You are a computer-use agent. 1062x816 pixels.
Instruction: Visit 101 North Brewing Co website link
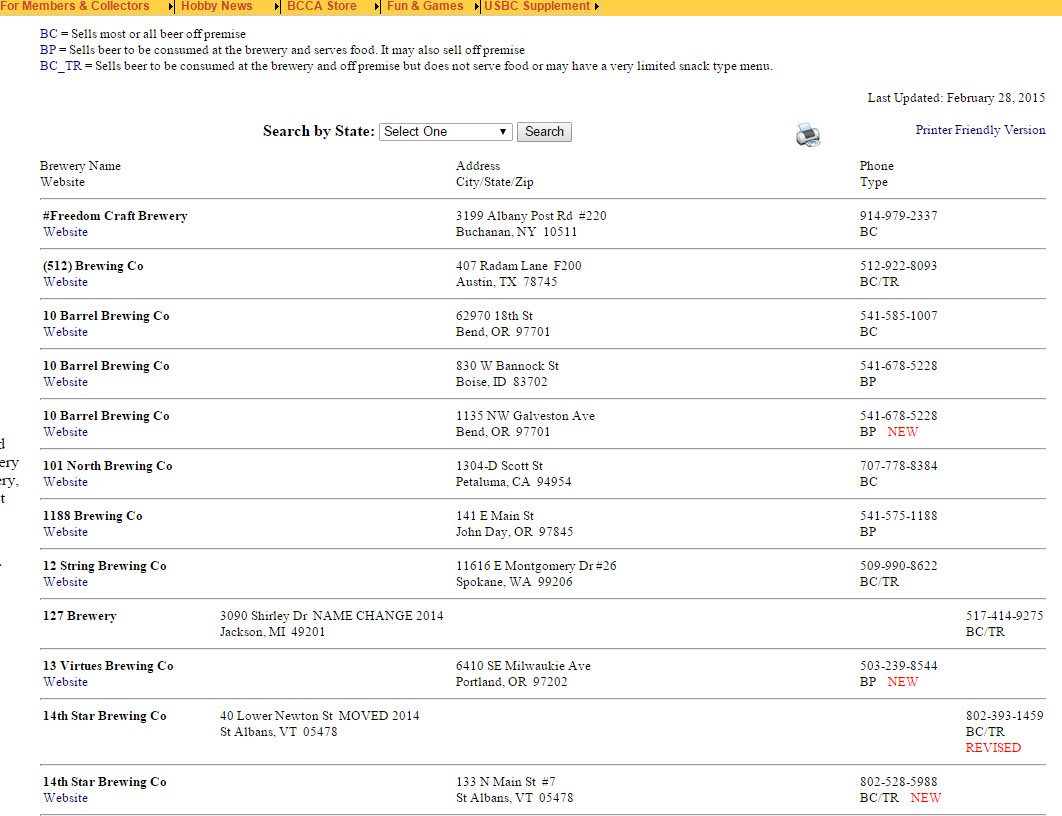tap(66, 482)
